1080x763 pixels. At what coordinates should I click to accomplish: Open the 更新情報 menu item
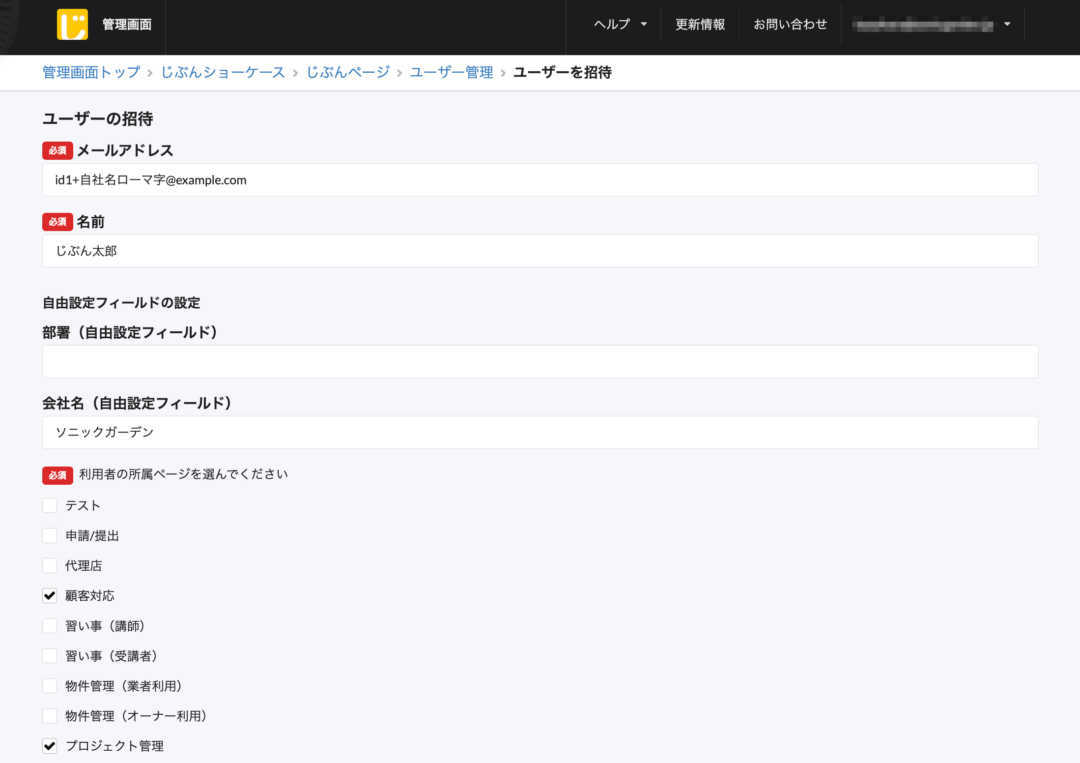[700, 24]
